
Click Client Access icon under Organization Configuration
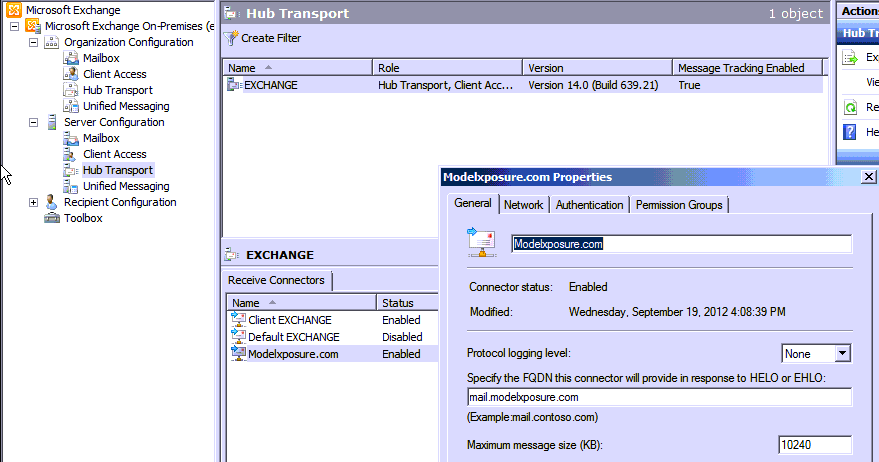pos(71,74)
